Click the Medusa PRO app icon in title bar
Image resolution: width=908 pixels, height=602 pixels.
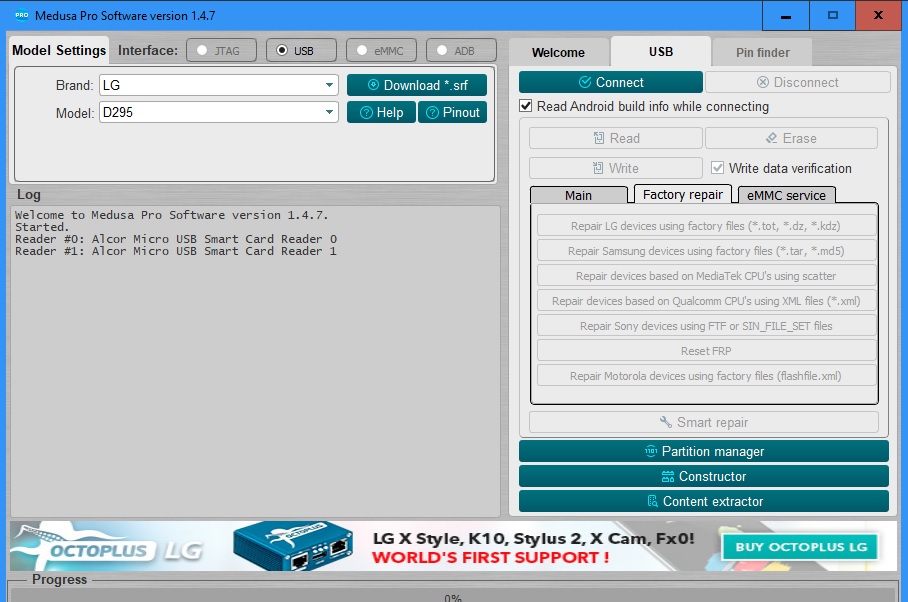pos(21,15)
